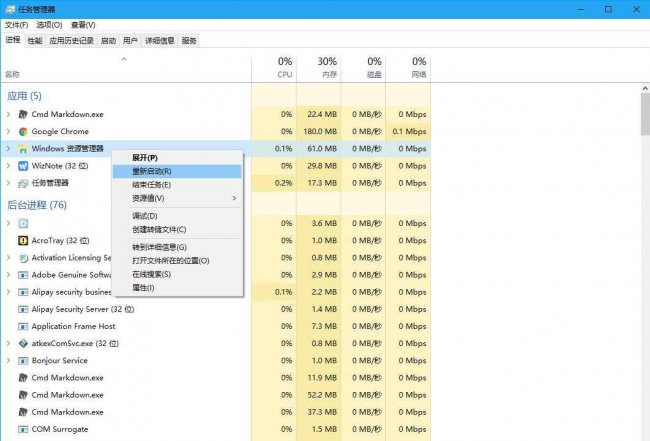The image size is (650, 441).
Task: Choose 结束任务(E) in the context menu
Action: point(177,185)
